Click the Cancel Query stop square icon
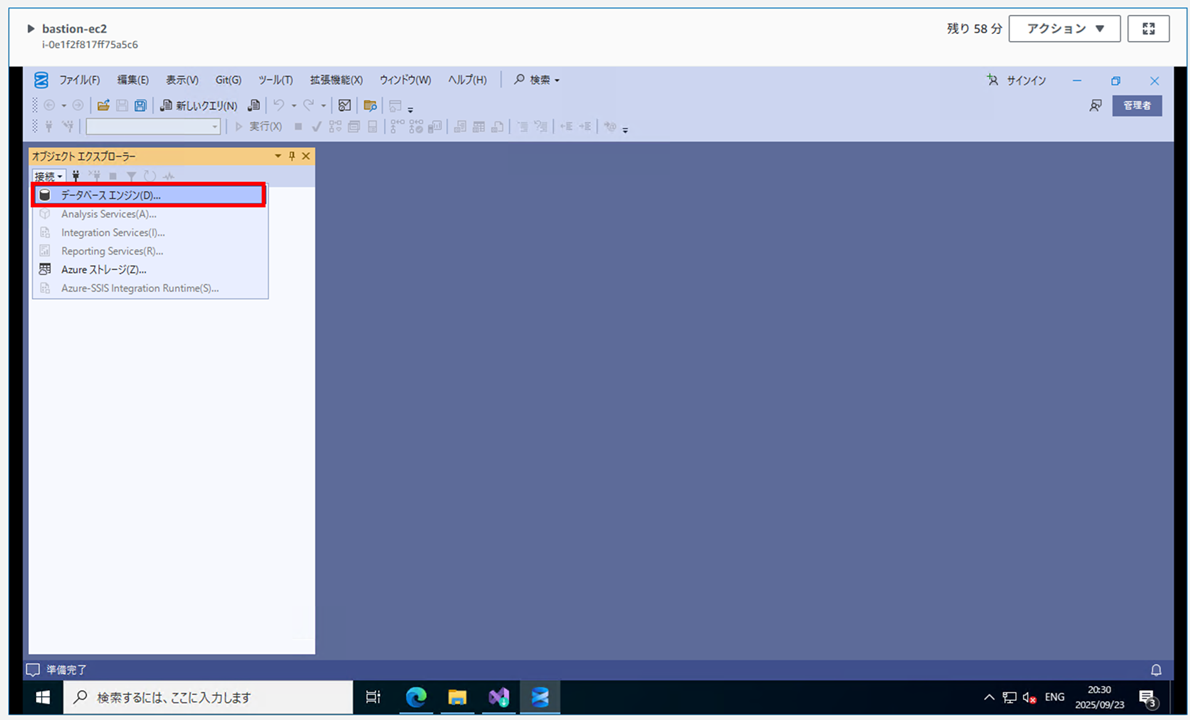1190x720 pixels. pyautogui.click(x=298, y=127)
